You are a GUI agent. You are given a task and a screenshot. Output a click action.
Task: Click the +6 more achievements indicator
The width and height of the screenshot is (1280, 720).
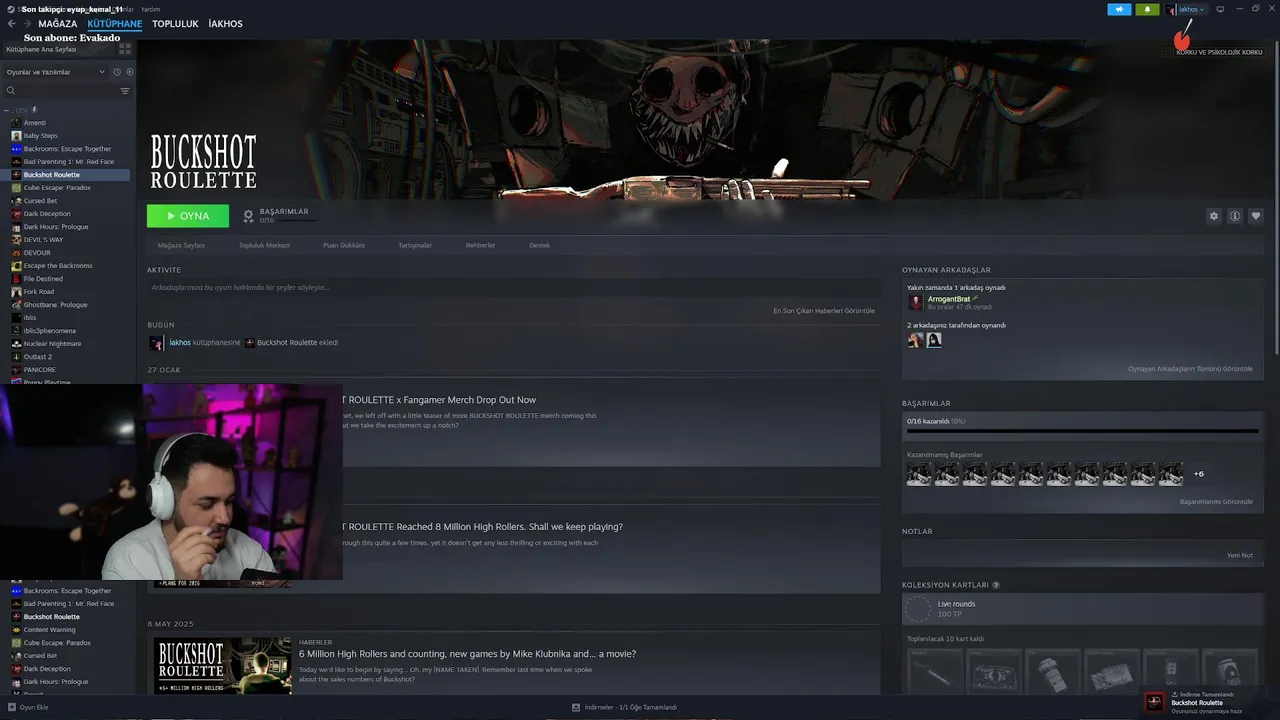click(1199, 474)
